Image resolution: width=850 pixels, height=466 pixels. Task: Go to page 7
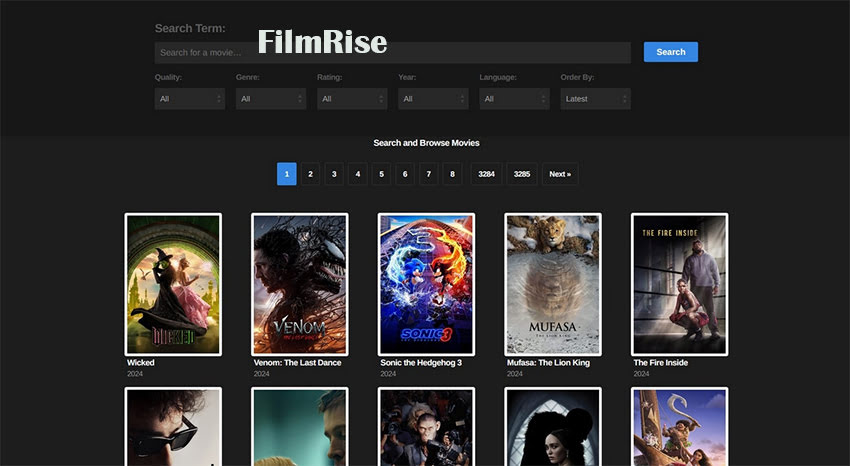pos(429,174)
